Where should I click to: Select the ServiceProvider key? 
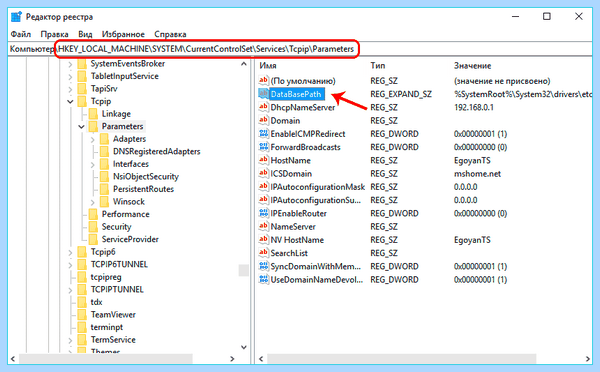(x=130, y=239)
